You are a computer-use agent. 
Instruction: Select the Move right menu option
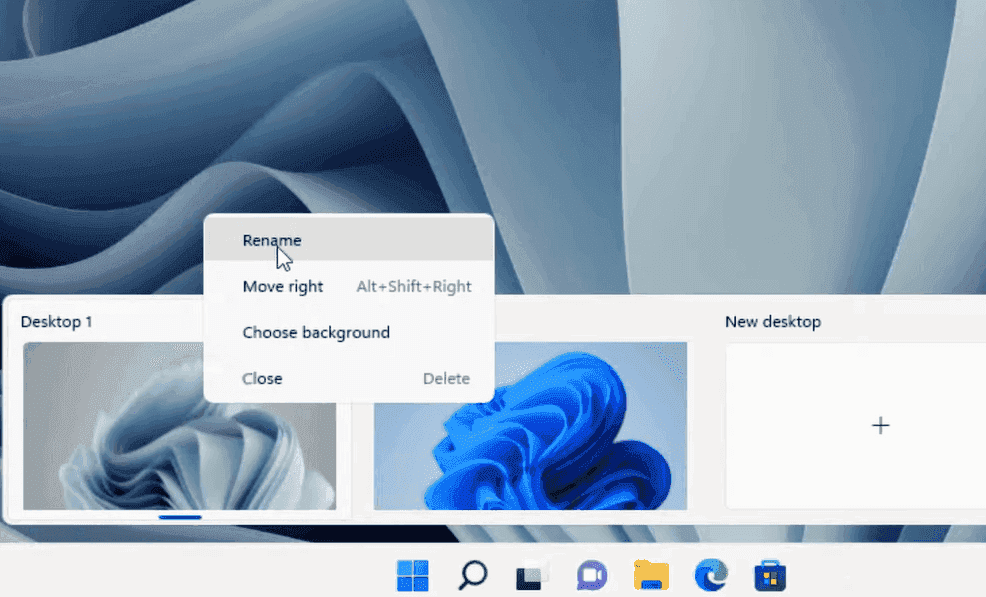(349, 286)
